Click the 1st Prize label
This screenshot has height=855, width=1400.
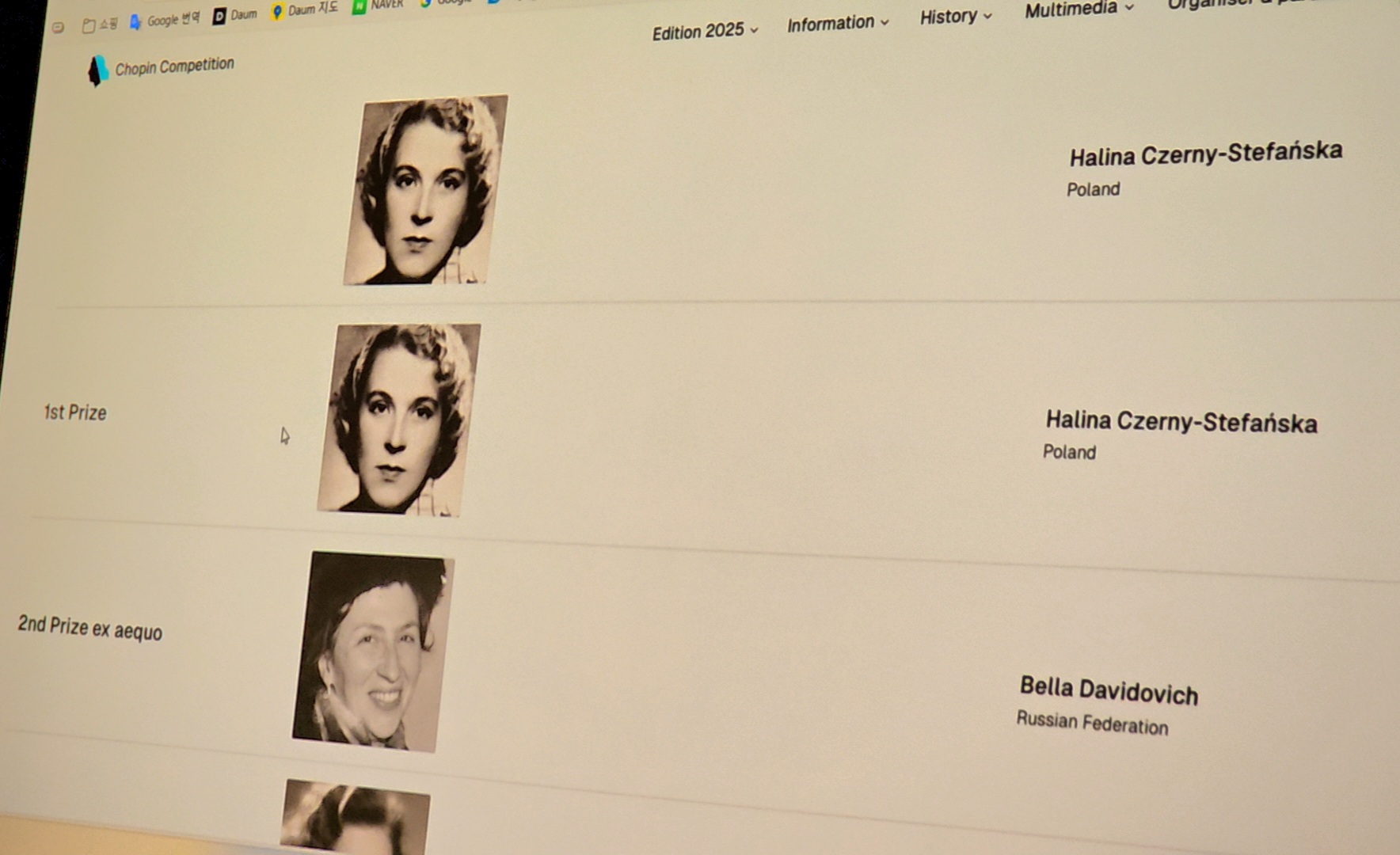point(75,412)
